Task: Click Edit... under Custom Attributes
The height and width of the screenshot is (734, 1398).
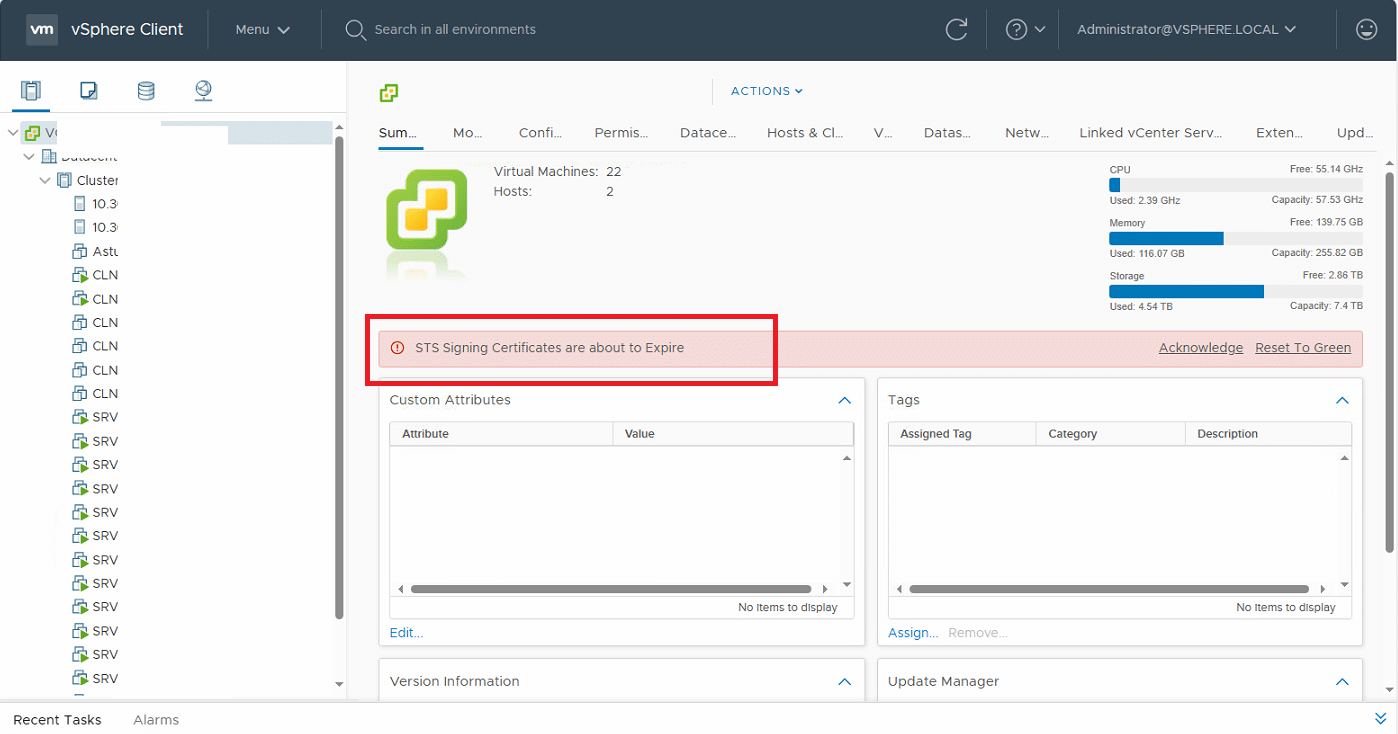Action: pyautogui.click(x=406, y=633)
